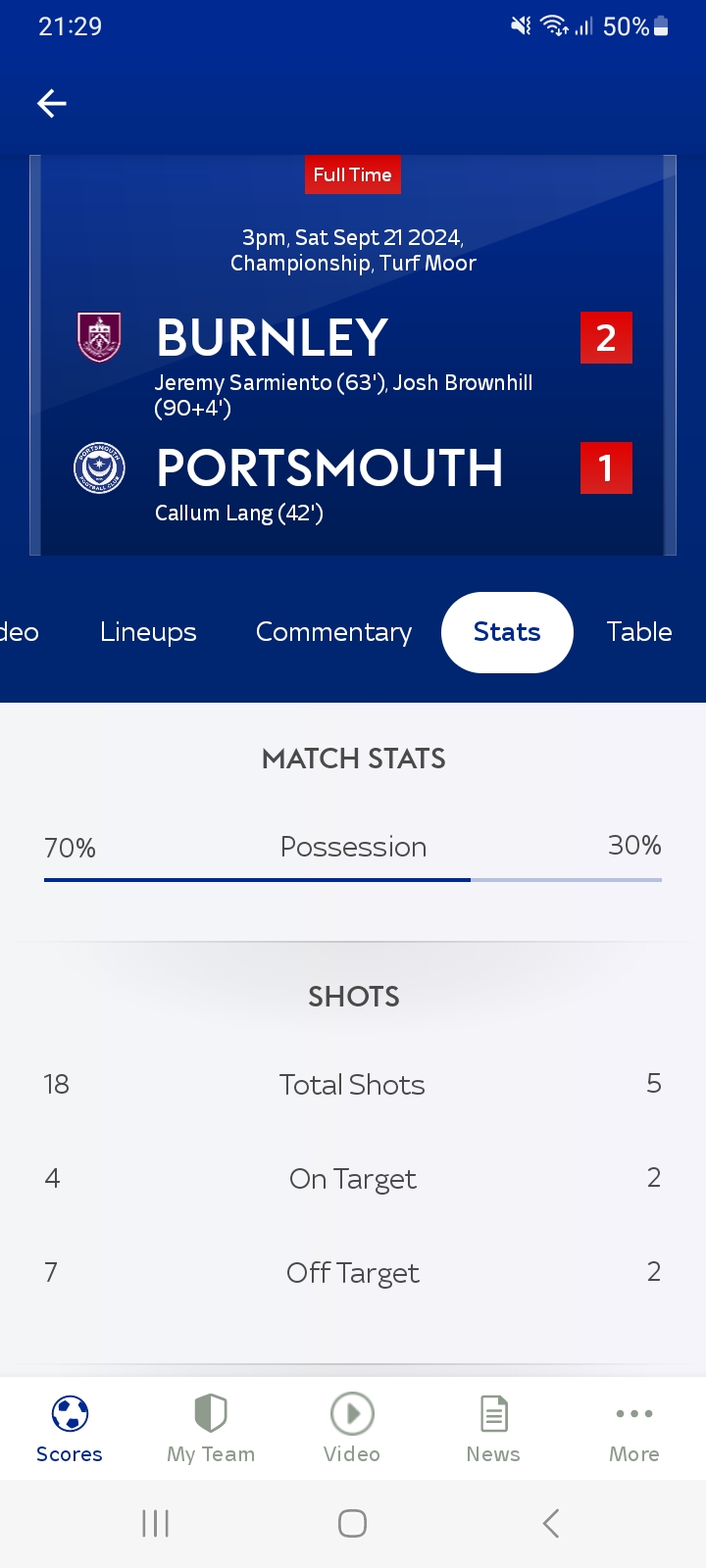Screen dimensions: 706x1568
Task: Tap the Burnley club crest
Action: (99, 337)
